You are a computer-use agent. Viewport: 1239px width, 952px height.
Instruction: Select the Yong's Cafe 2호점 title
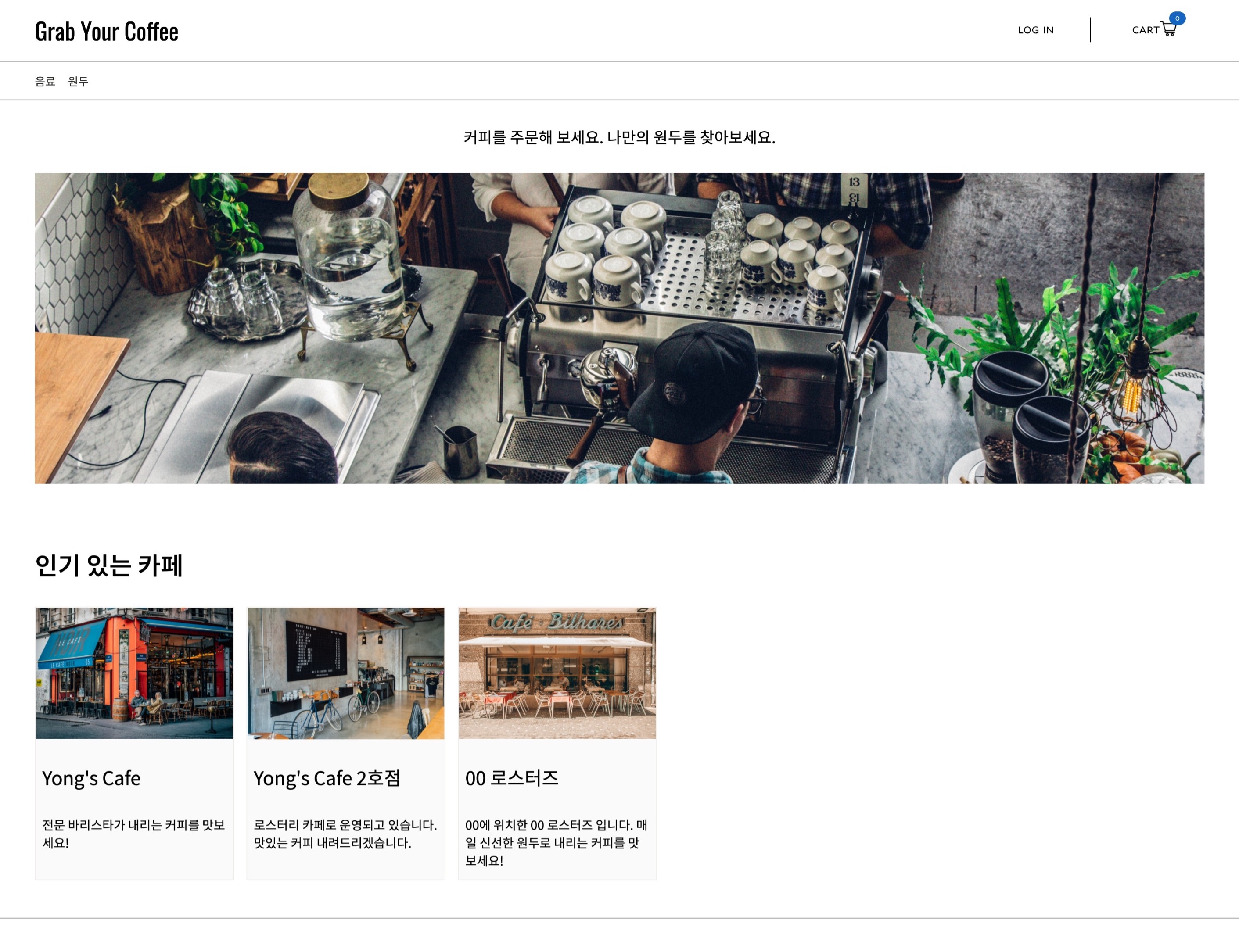(x=327, y=778)
